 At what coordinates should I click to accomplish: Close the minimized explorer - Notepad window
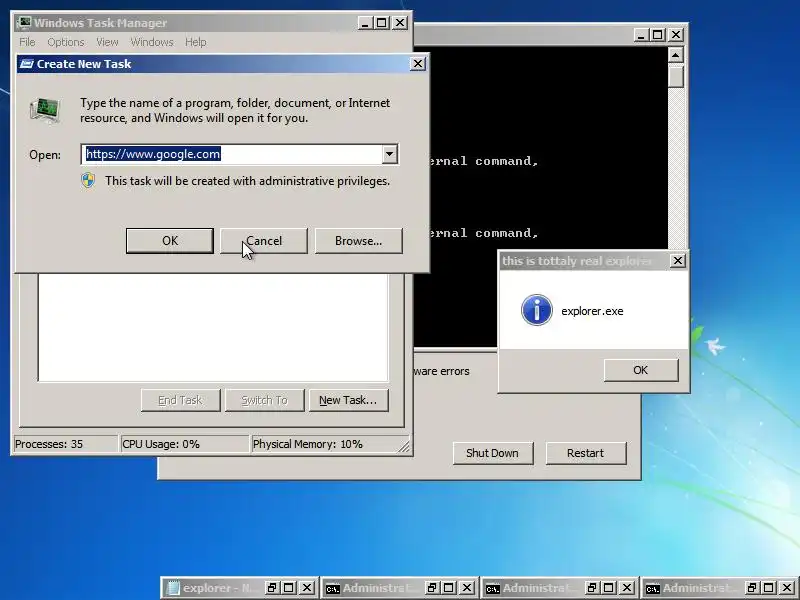coord(307,588)
